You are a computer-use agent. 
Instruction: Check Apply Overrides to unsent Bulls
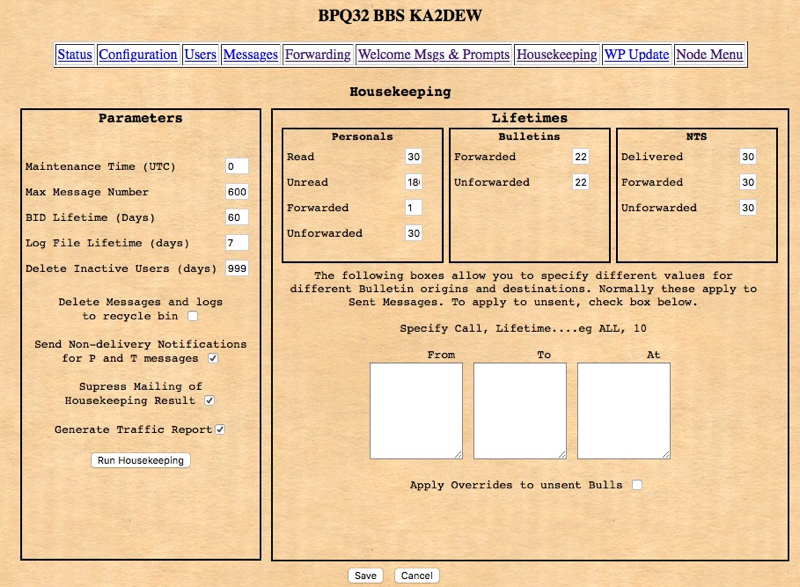click(637, 484)
